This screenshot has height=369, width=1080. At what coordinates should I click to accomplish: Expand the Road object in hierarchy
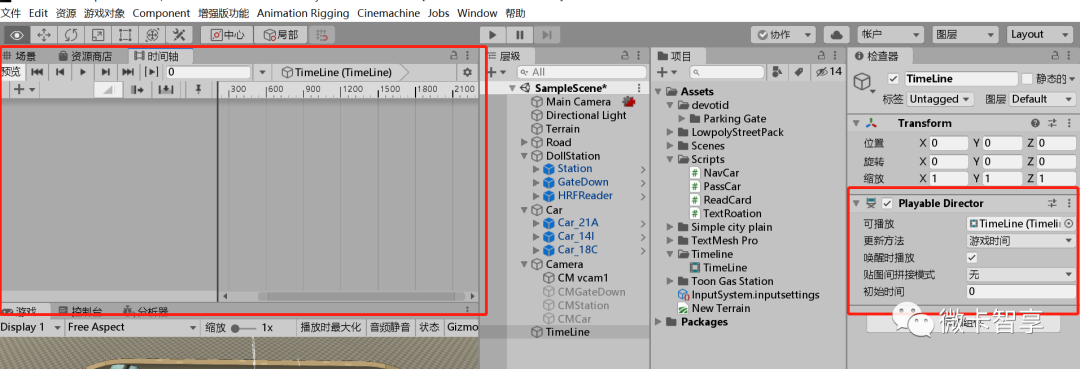click(525, 143)
